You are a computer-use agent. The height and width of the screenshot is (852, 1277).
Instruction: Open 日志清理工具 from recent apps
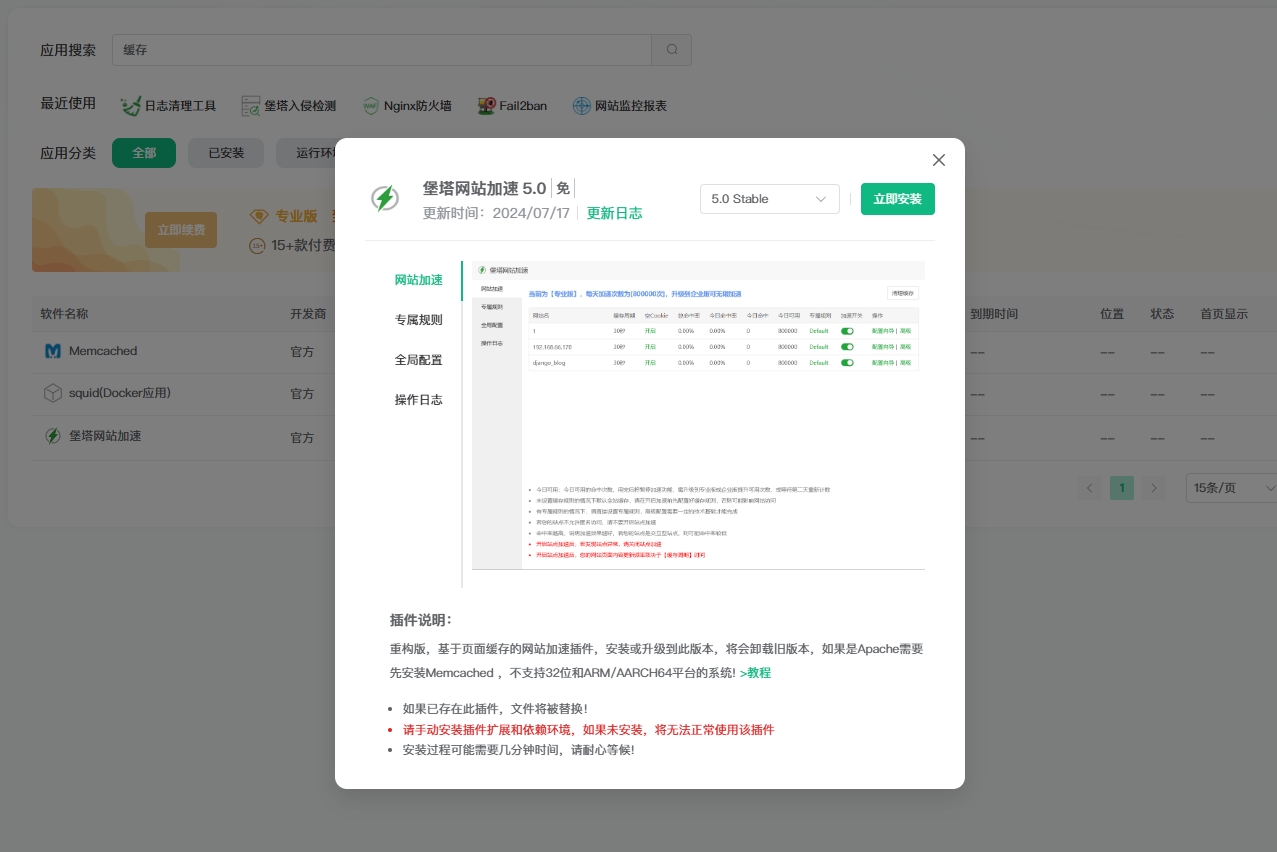[x=168, y=106]
